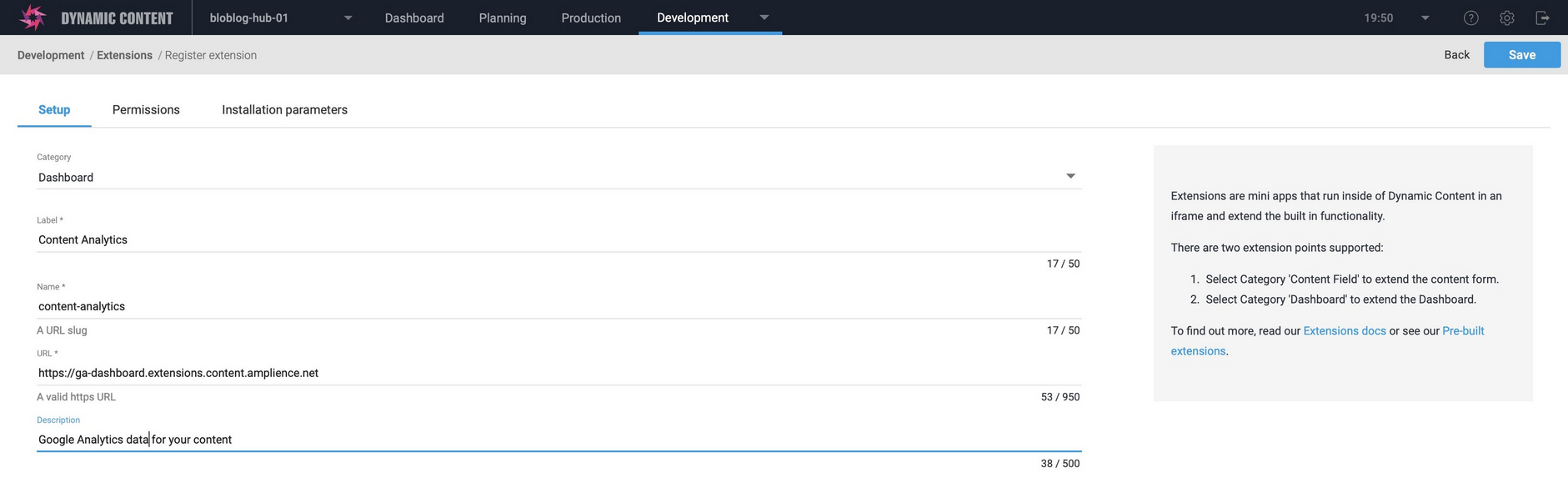Open the help question mark icon
This screenshot has width=1568, height=493.
tap(1470, 18)
